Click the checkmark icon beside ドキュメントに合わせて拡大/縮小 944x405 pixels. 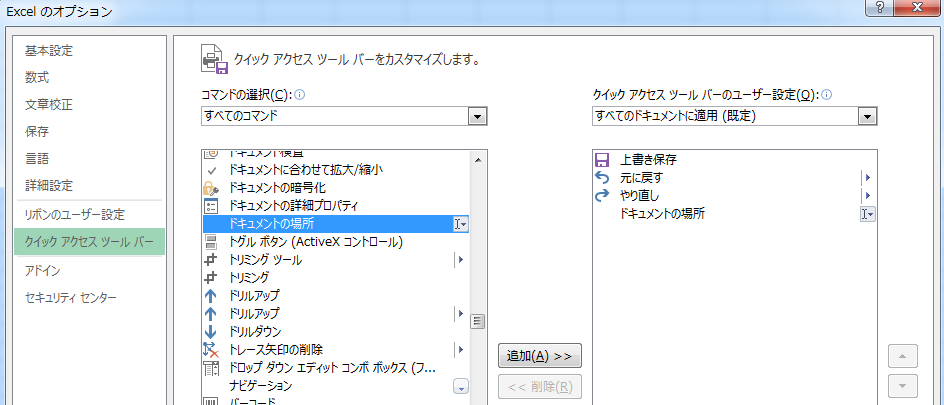211,170
